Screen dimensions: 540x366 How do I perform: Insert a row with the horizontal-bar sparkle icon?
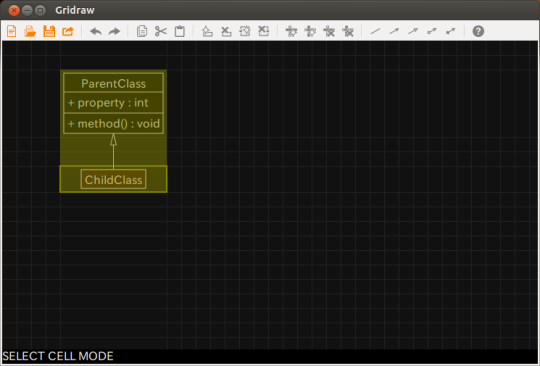click(x=291, y=31)
